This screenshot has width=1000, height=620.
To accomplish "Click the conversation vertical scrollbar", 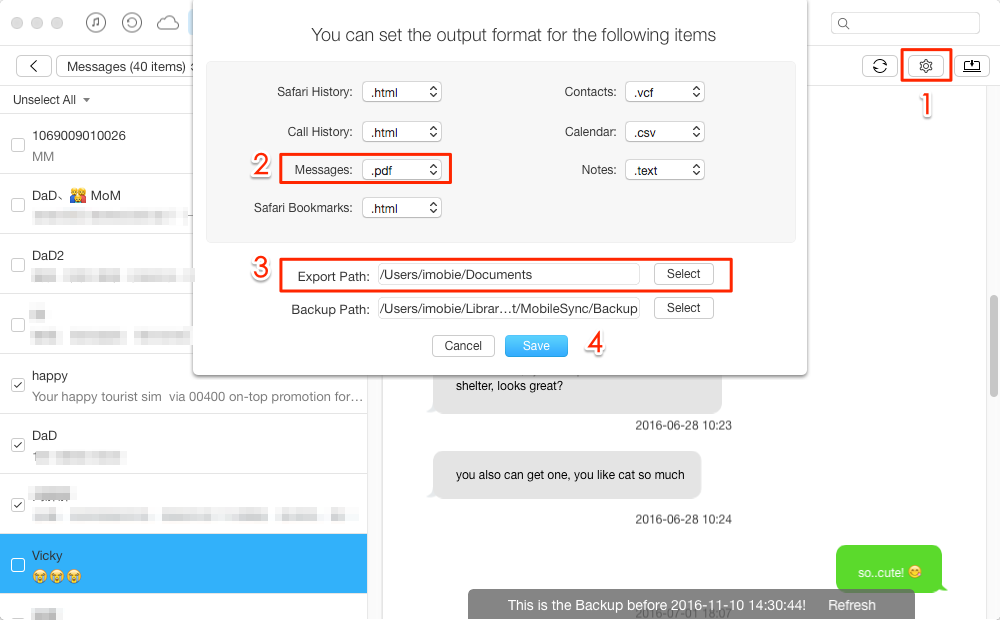I will (x=994, y=346).
